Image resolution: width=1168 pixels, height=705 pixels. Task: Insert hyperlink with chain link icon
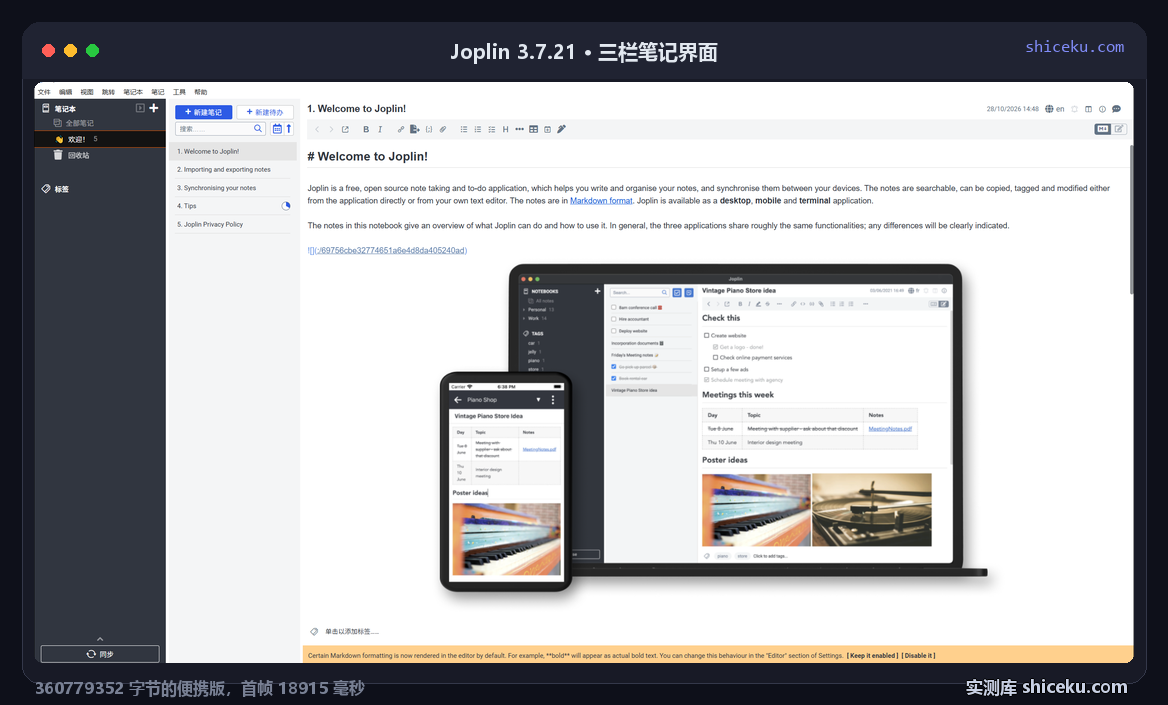[401, 130]
